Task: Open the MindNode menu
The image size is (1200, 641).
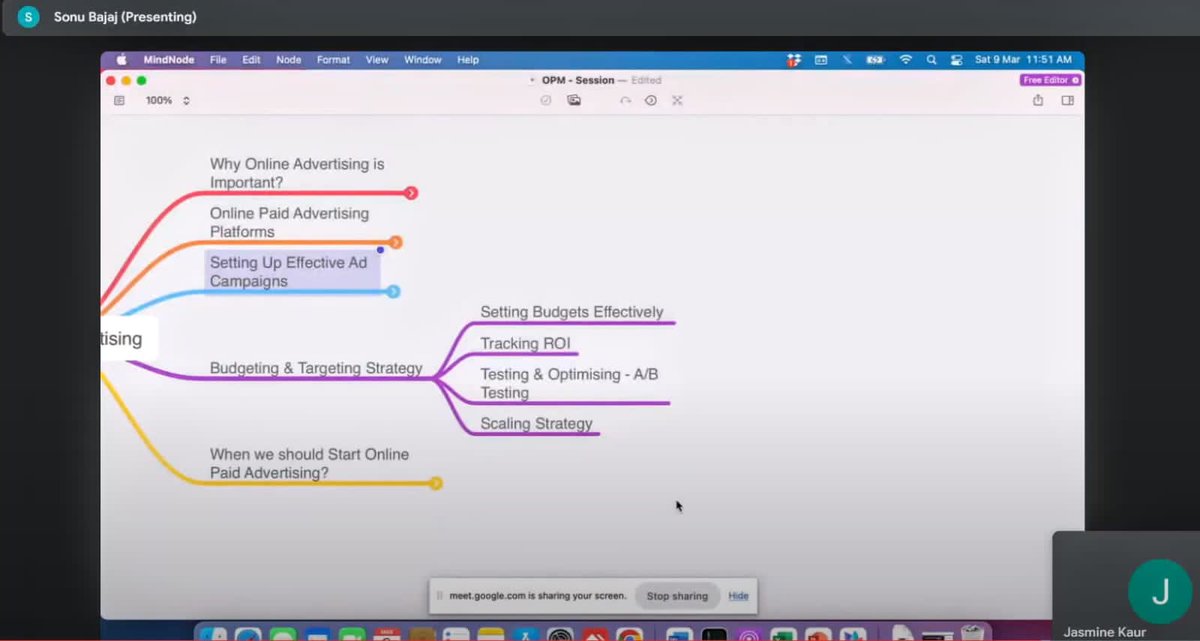Action: click(171, 60)
